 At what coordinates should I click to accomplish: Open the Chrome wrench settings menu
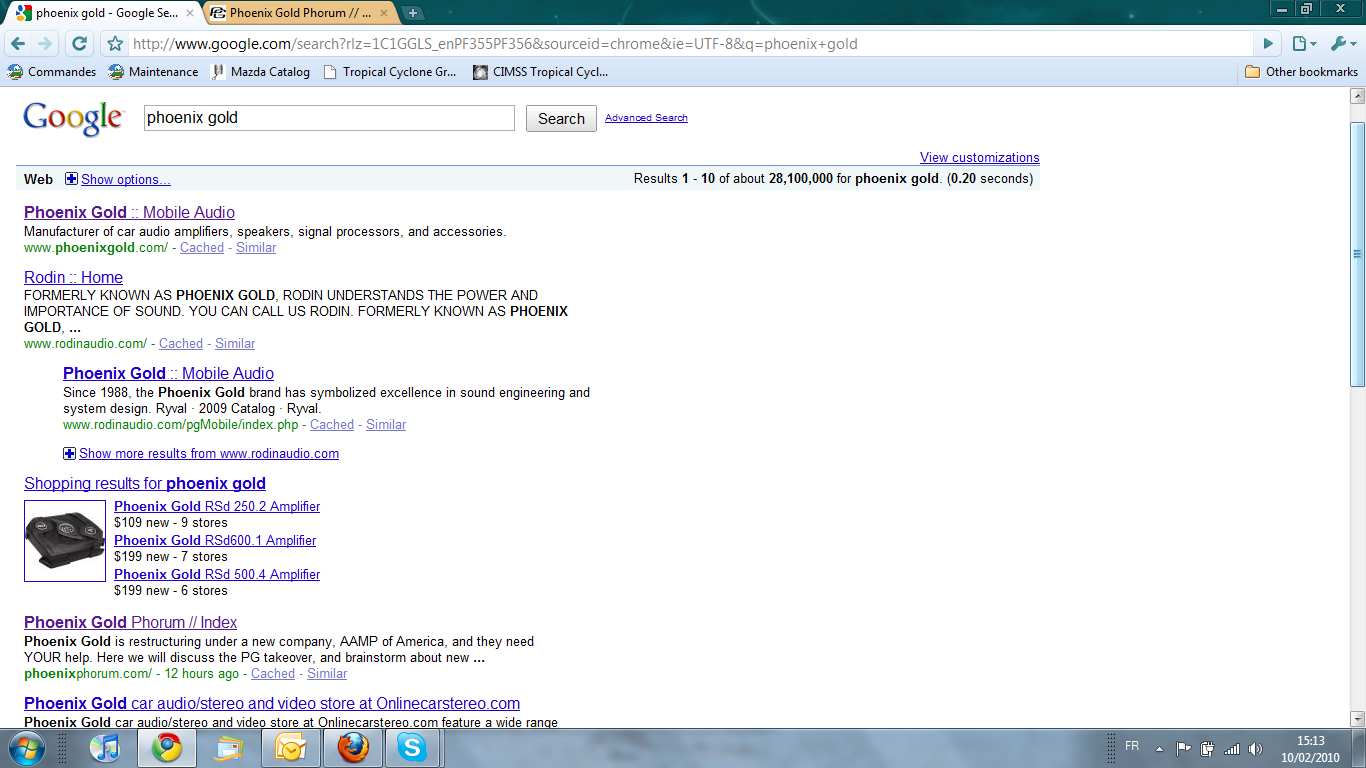[x=1343, y=44]
